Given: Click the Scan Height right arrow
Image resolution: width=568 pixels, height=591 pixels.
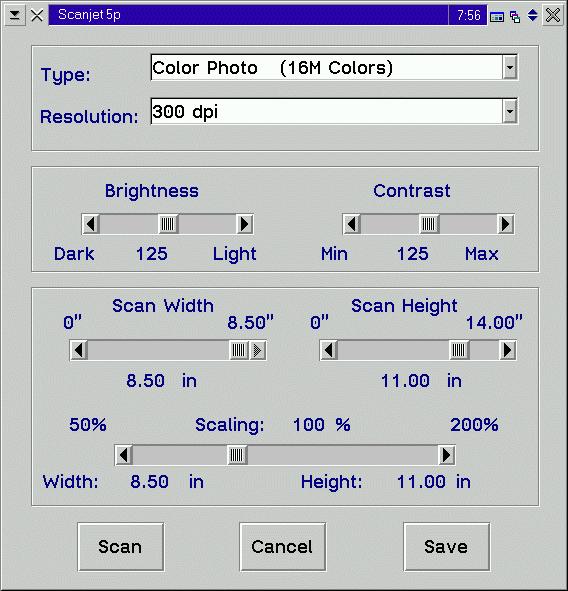Looking at the screenshot, I should point(507,350).
